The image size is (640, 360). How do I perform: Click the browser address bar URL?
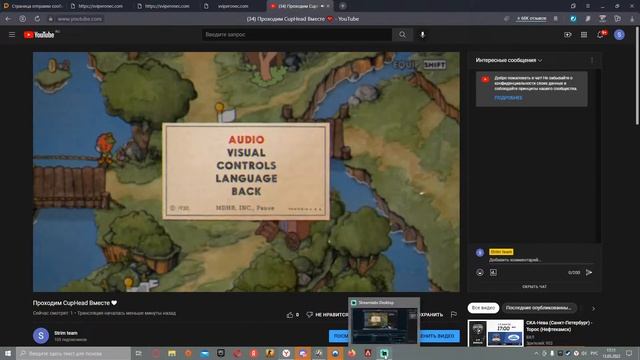(x=80, y=19)
